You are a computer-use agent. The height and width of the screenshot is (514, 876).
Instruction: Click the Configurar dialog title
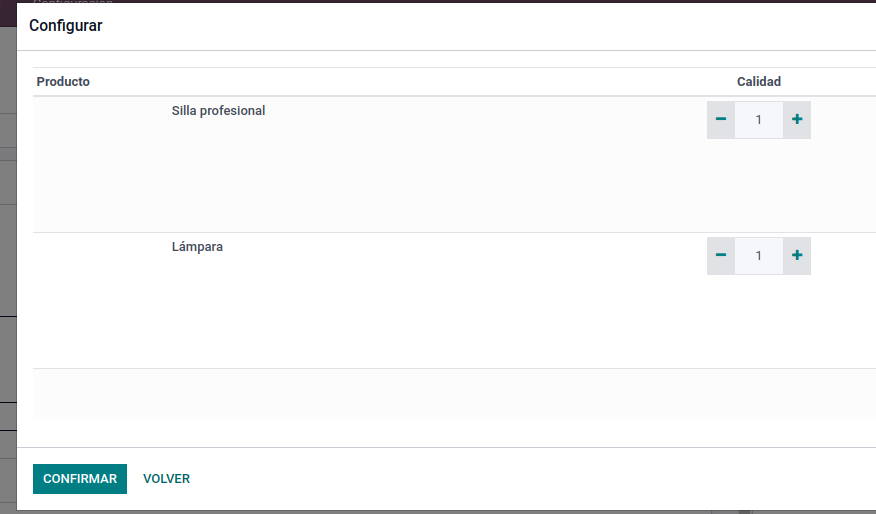click(x=66, y=26)
